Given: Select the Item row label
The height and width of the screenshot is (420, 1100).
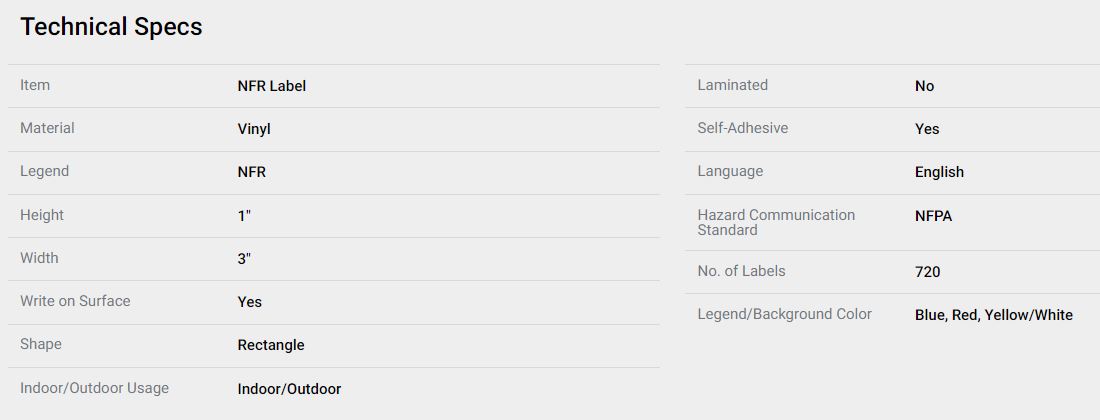Looking at the screenshot, I should pos(34,85).
